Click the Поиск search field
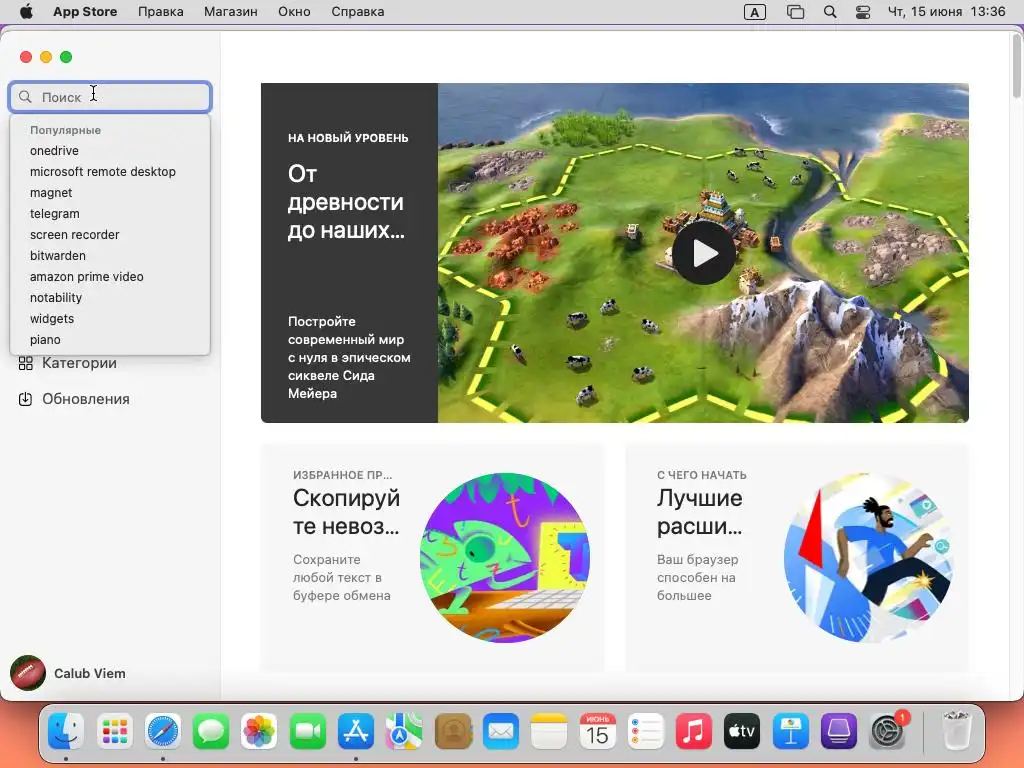The width and height of the screenshot is (1024, 768). coord(110,97)
